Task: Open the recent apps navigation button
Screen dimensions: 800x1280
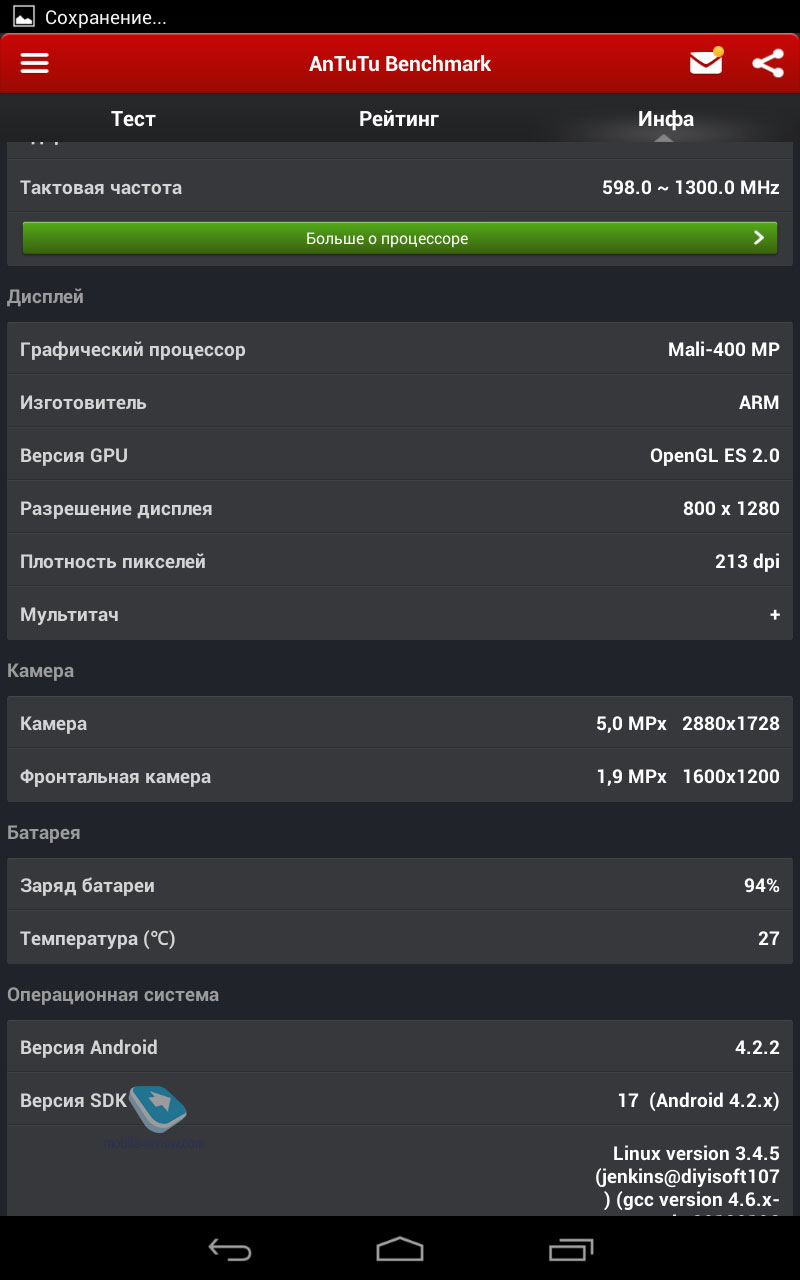Action: (x=571, y=1248)
